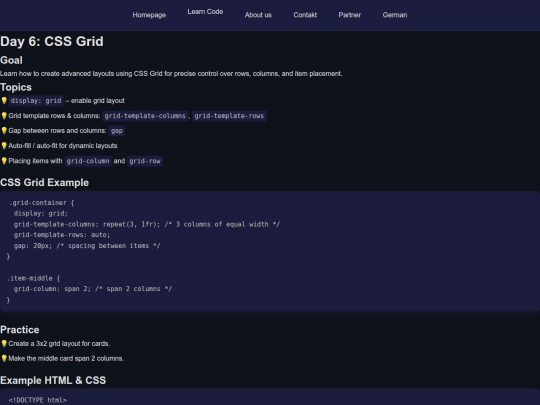This screenshot has height=405, width=540.
Task: Click lightbulb icon beside Grid template rows
Action: point(4,116)
